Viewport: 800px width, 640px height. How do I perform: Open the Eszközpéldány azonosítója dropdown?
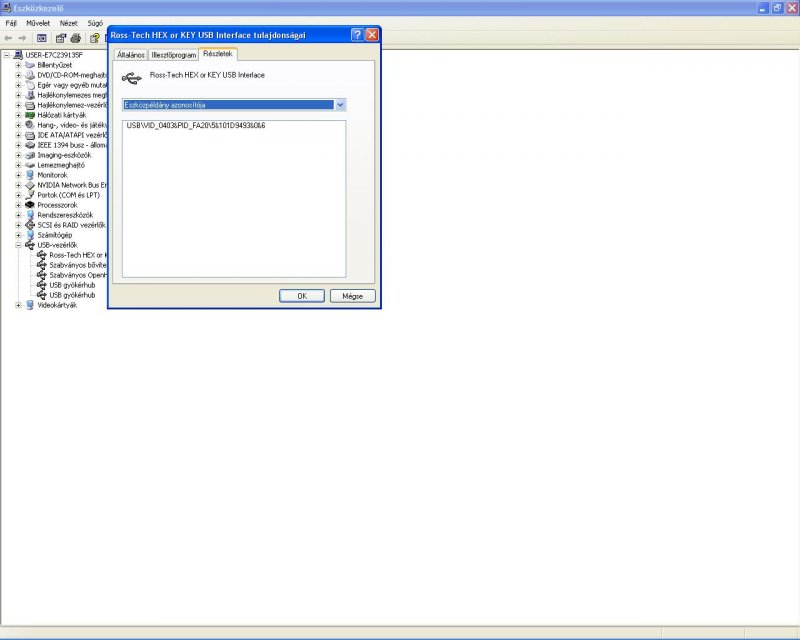(x=340, y=105)
